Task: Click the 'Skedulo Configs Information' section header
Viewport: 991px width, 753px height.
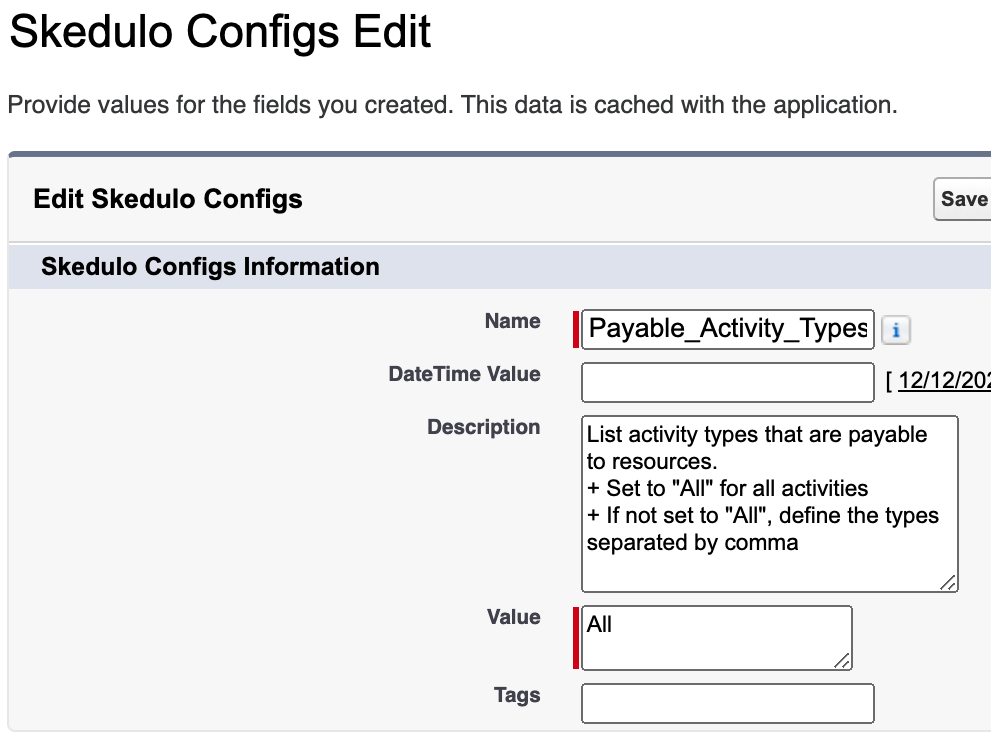Action: click(x=210, y=267)
